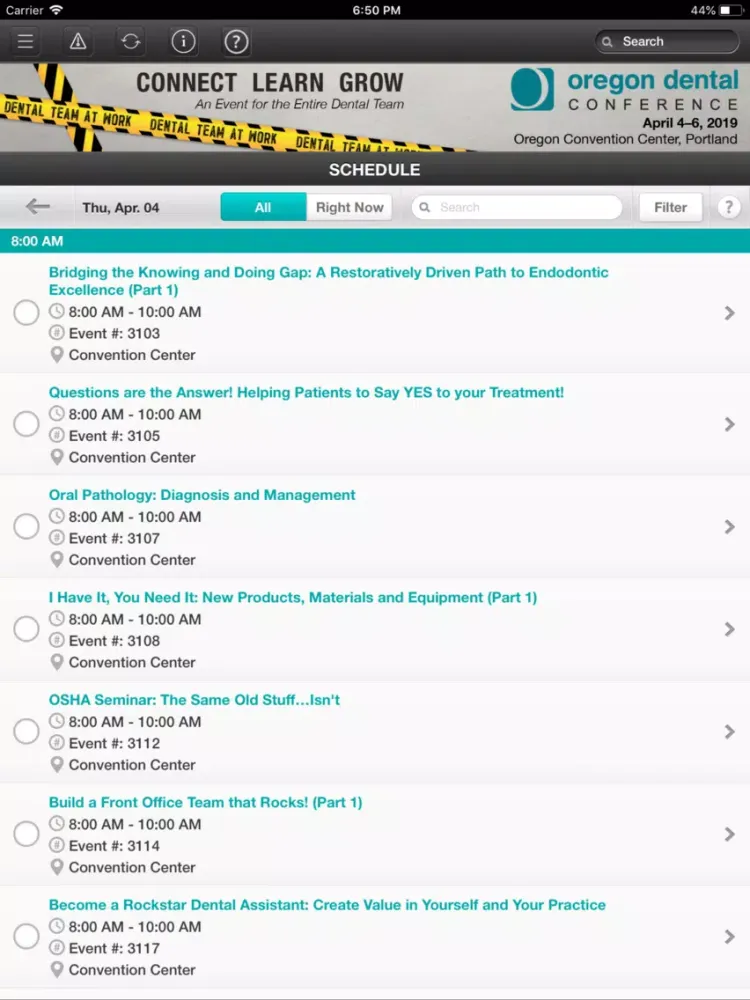This screenshot has width=750, height=1000.
Task: Expand Questions are the Answer session chevron
Action: point(729,425)
